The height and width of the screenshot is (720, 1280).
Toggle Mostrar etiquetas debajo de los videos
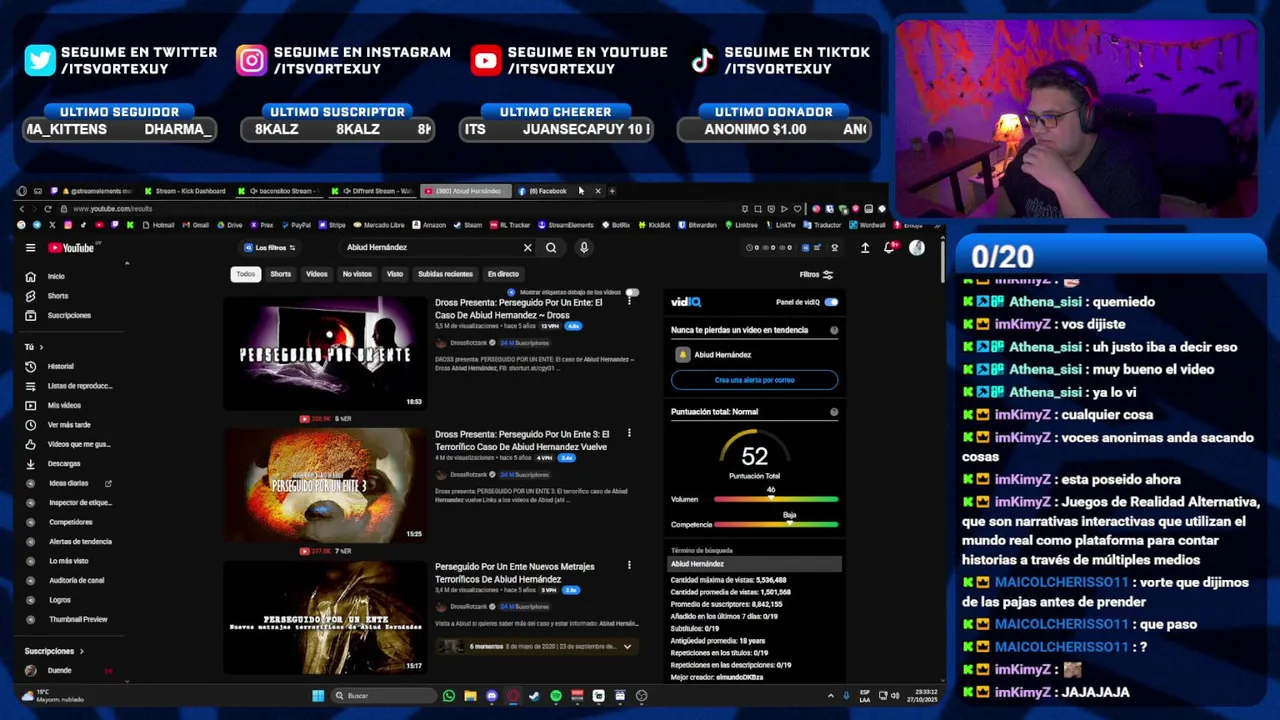(632, 293)
